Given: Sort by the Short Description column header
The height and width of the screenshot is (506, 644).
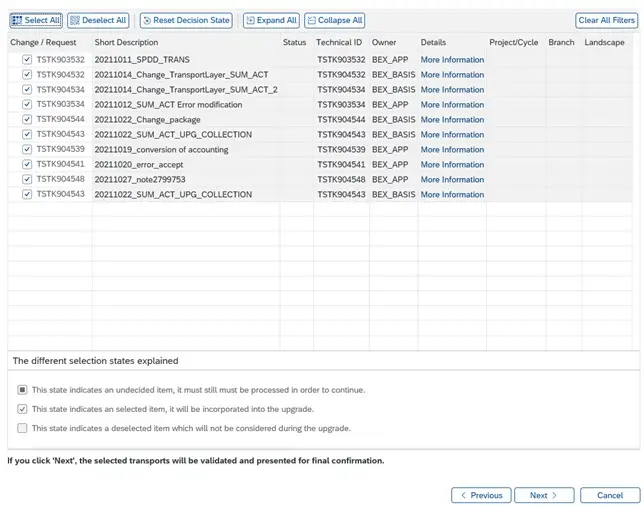Looking at the screenshot, I should coord(126,42).
